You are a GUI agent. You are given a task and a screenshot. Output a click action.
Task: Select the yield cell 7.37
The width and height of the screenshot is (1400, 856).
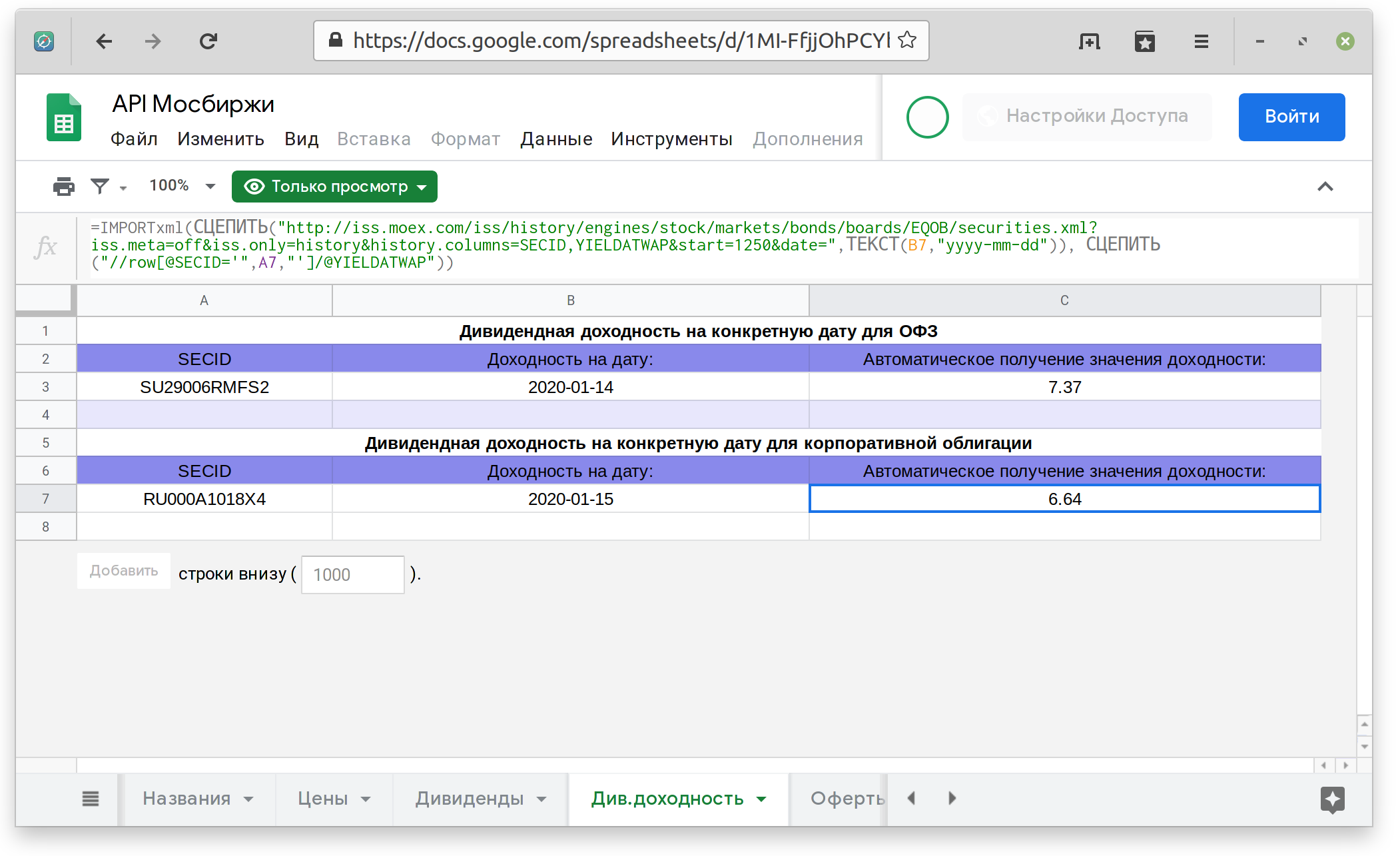(1064, 387)
